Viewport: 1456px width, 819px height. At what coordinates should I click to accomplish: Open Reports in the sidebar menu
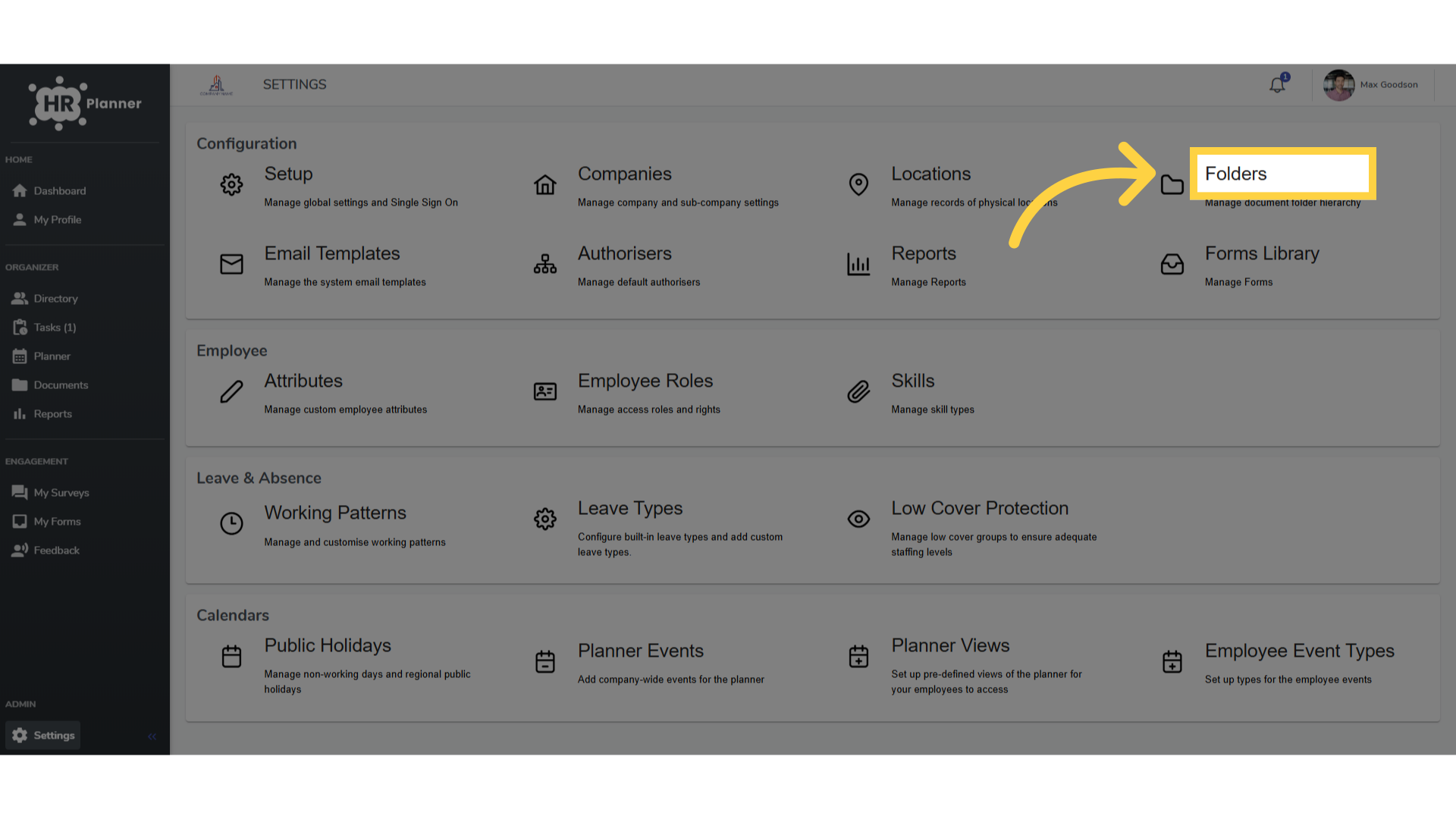coord(42,413)
